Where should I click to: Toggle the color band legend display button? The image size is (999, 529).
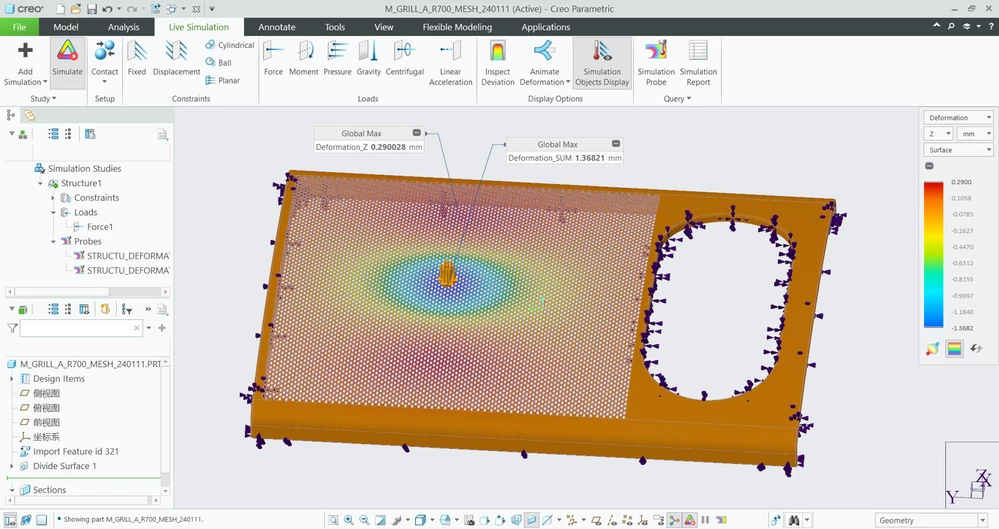point(954,349)
